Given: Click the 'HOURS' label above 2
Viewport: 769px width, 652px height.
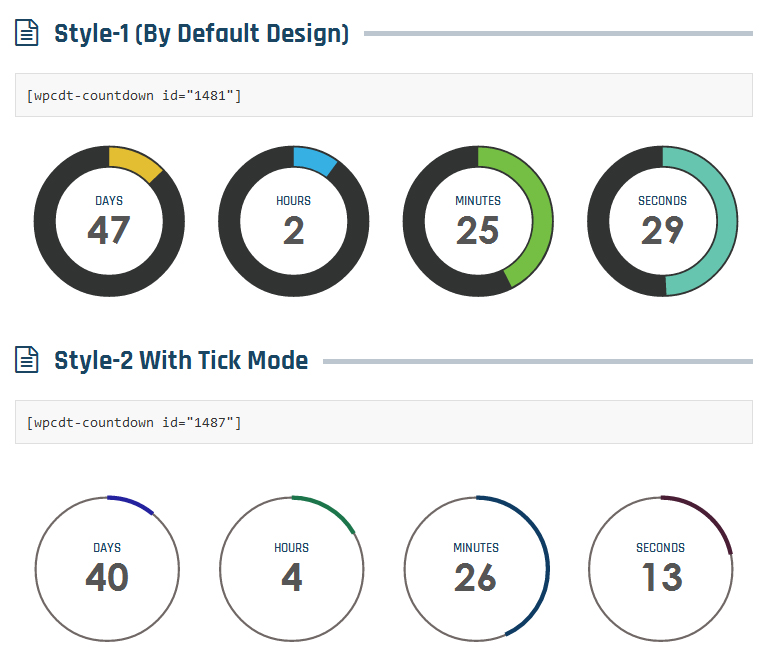Looking at the screenshot, I should pos(293,201).
